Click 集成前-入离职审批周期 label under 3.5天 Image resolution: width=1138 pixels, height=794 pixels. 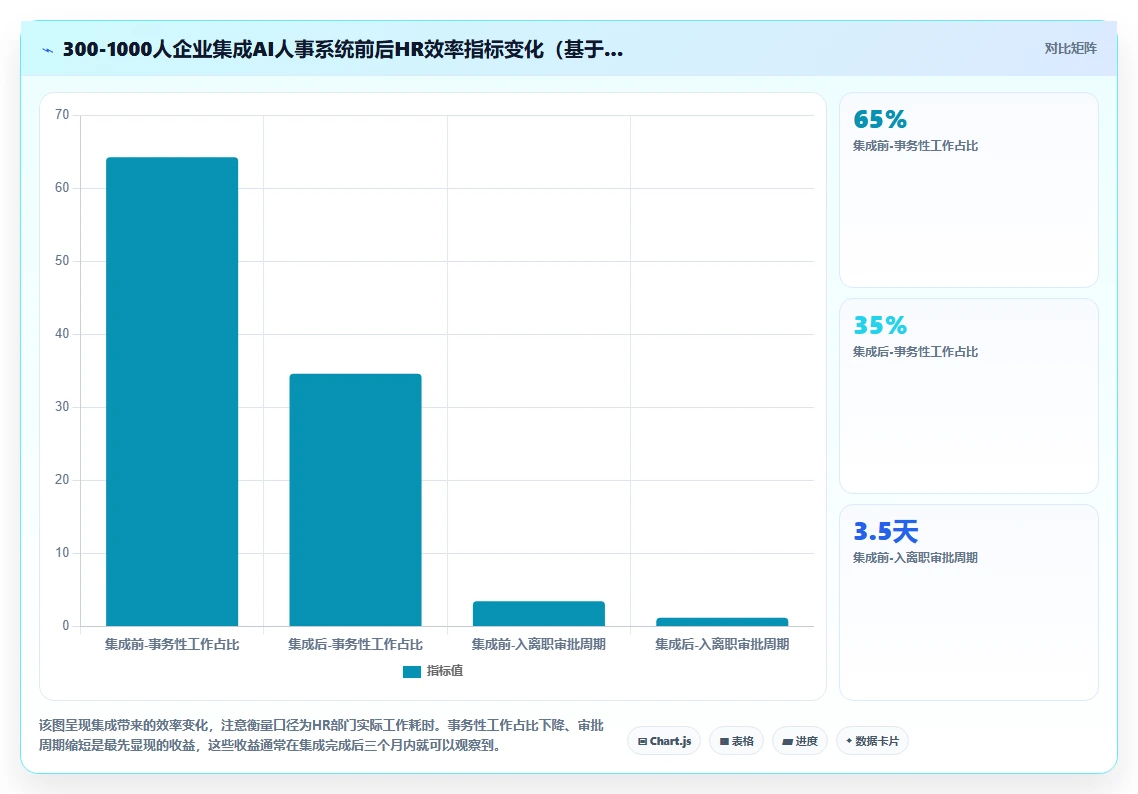coord(915,558)
